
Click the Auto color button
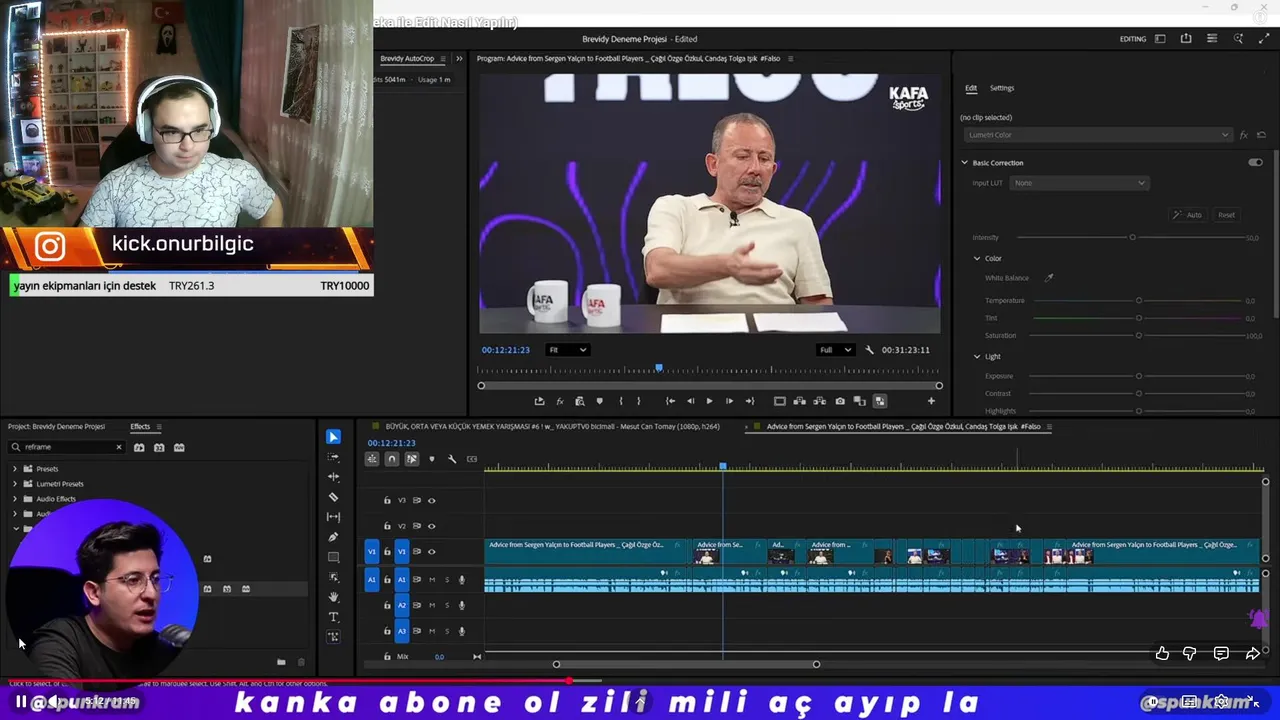pos(1188,215)
